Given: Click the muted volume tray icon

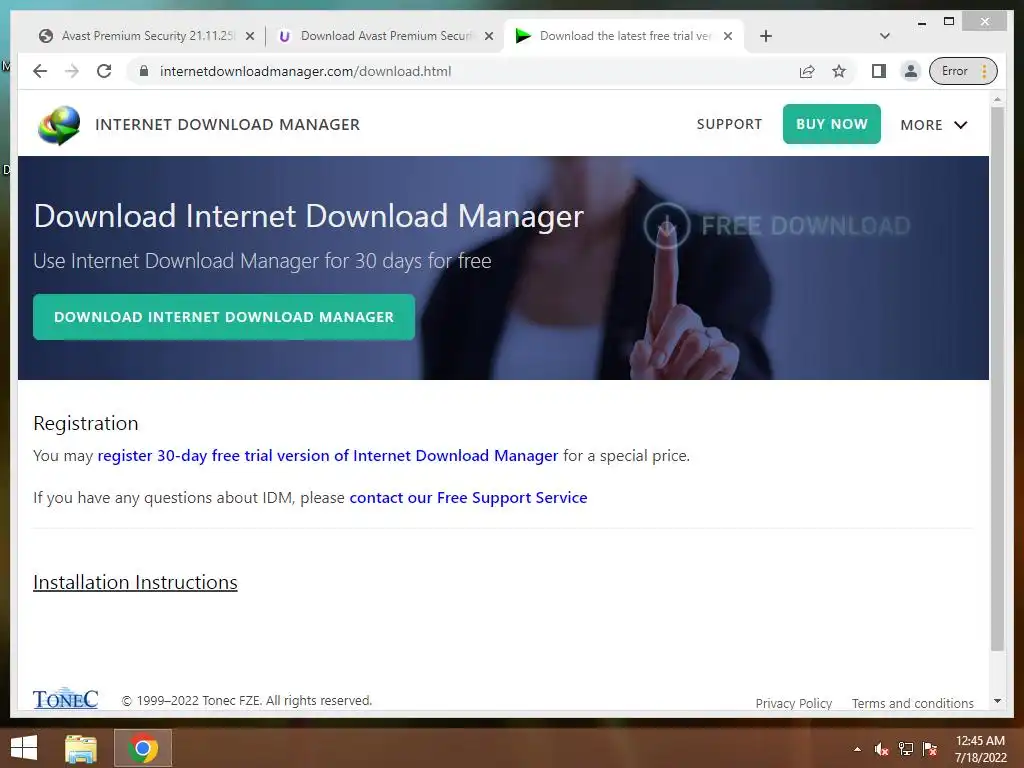Looking at the screenshot, I should 882,749.
